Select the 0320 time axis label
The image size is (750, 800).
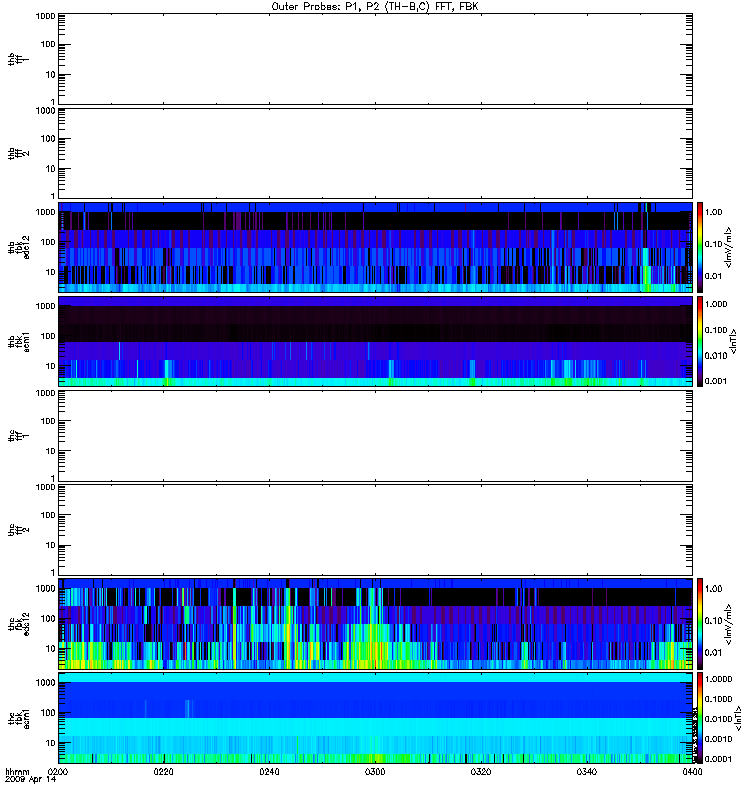[481, 772]
